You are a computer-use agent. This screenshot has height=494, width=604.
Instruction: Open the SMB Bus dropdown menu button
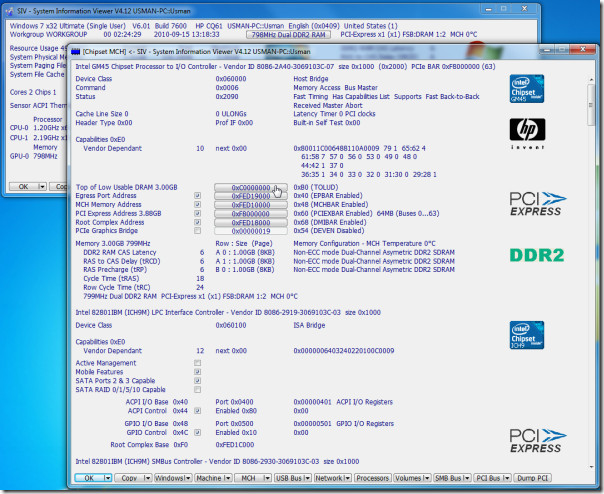pyautogui.click(x=452, y=478)
